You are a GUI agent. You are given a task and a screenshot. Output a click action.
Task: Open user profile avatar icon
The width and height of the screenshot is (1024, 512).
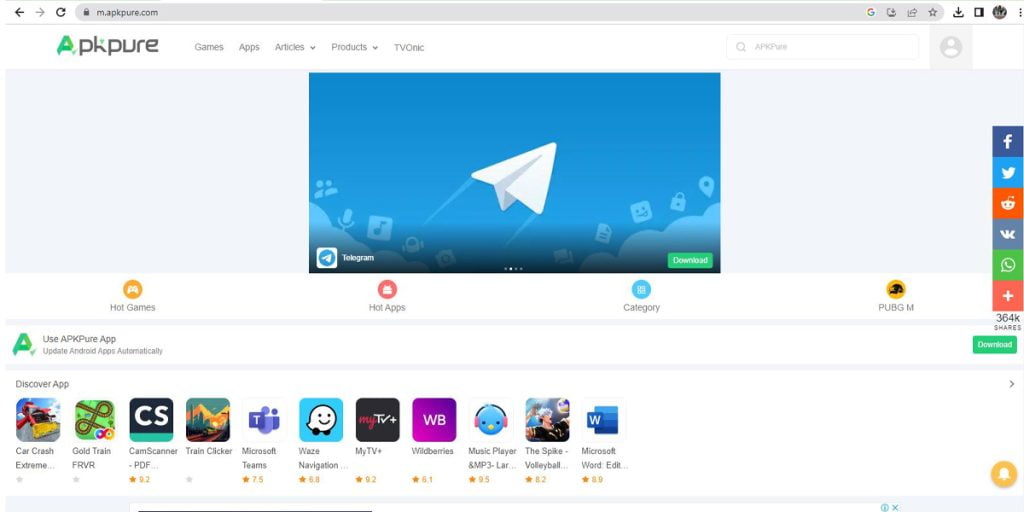951,47
